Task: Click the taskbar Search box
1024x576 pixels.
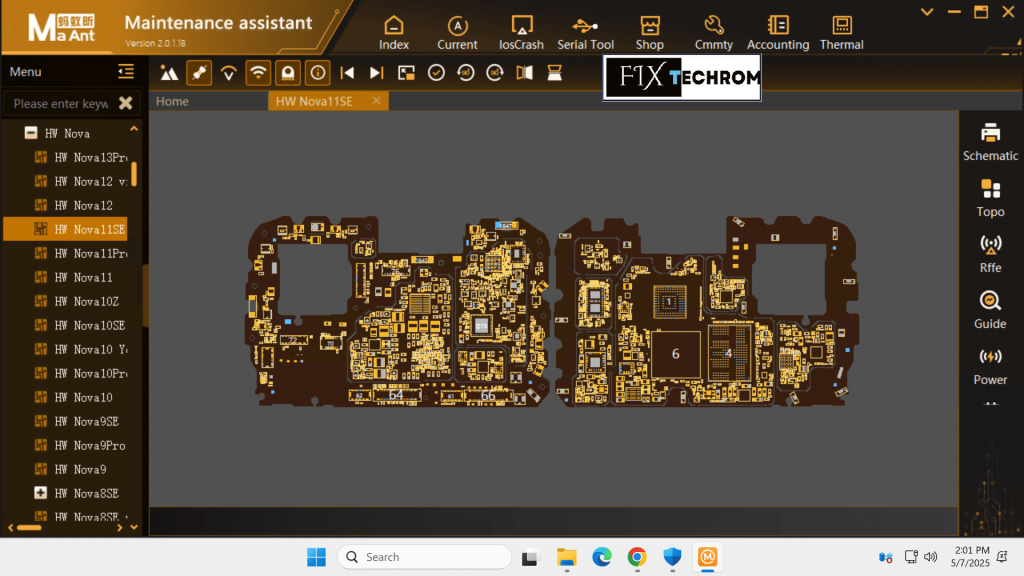Action: click(424, 557)
